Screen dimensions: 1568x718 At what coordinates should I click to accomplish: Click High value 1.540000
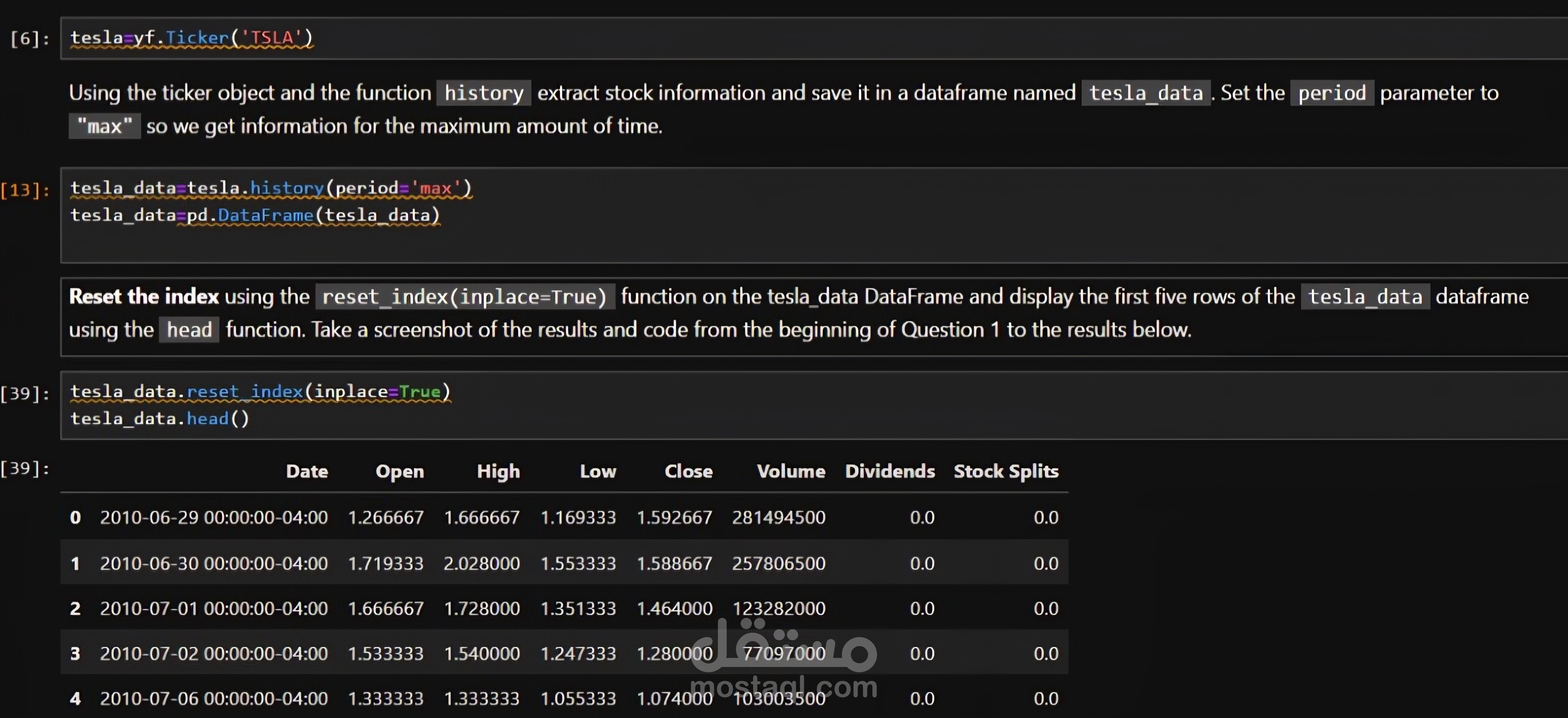pyautogui.click(x=481, y=653)
